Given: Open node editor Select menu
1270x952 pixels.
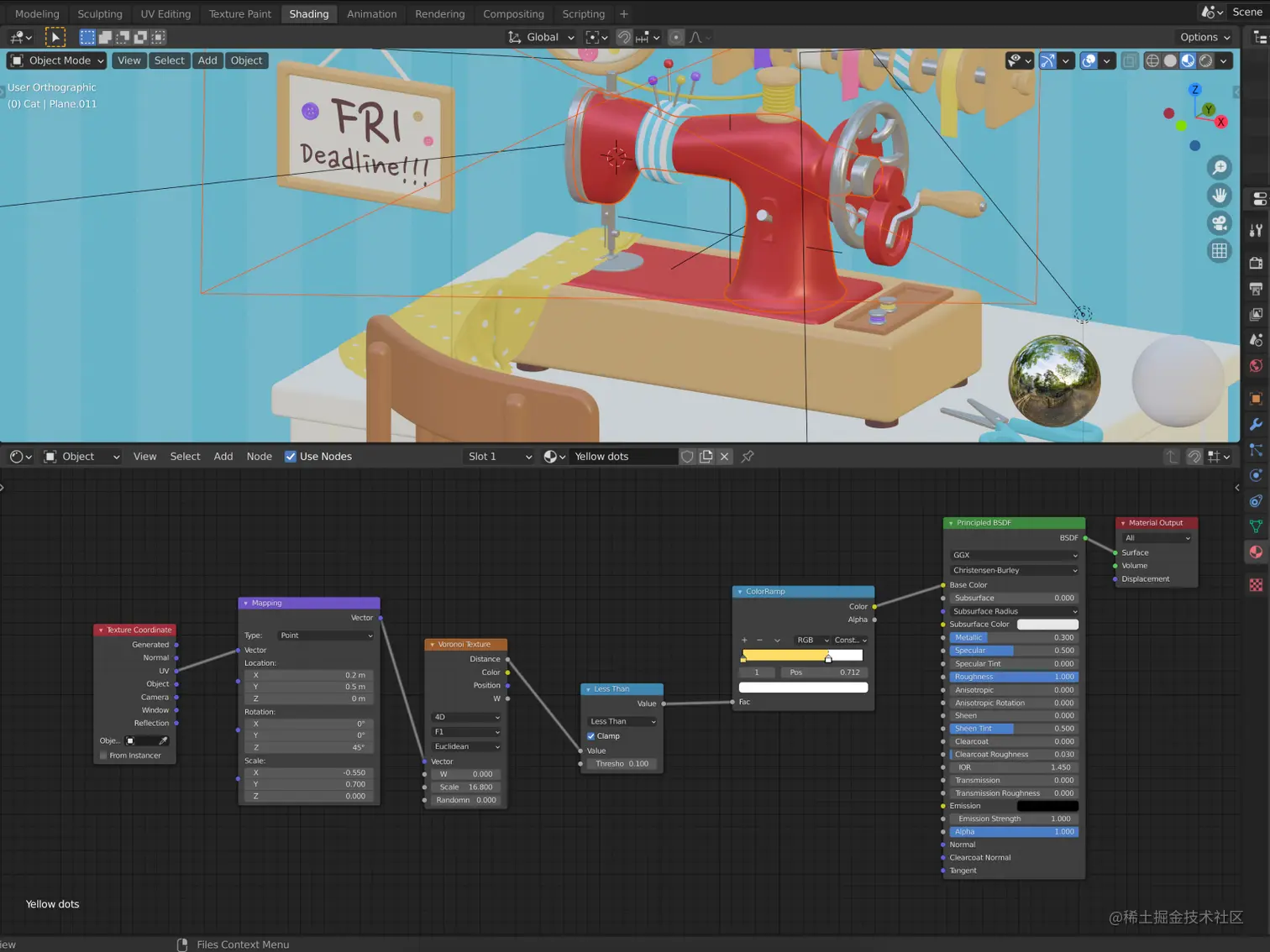Looking at the screenshot, I should (185, 457).
